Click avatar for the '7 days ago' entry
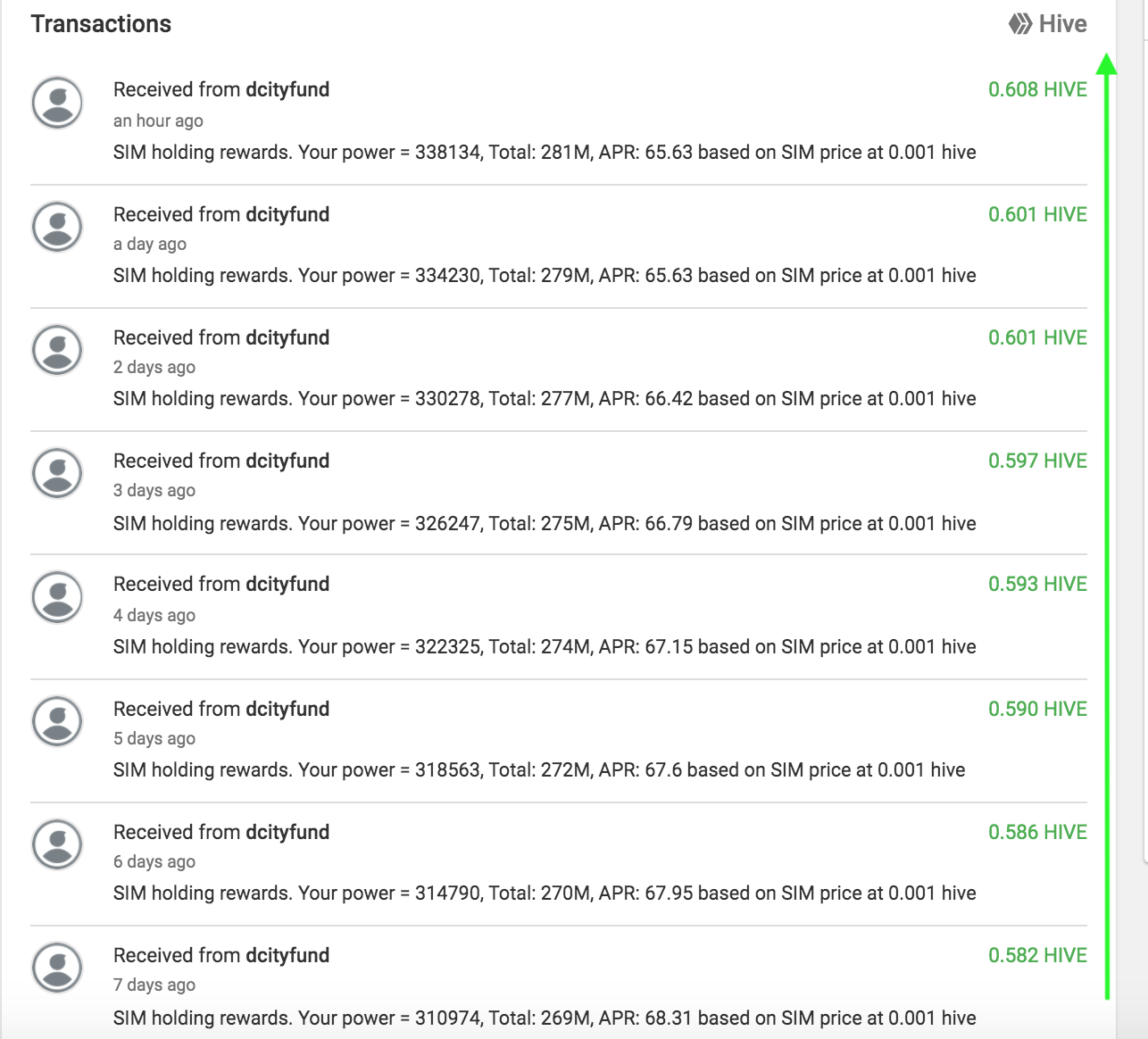Screen dimensions: 1148x1039 (x=58, y=968)
